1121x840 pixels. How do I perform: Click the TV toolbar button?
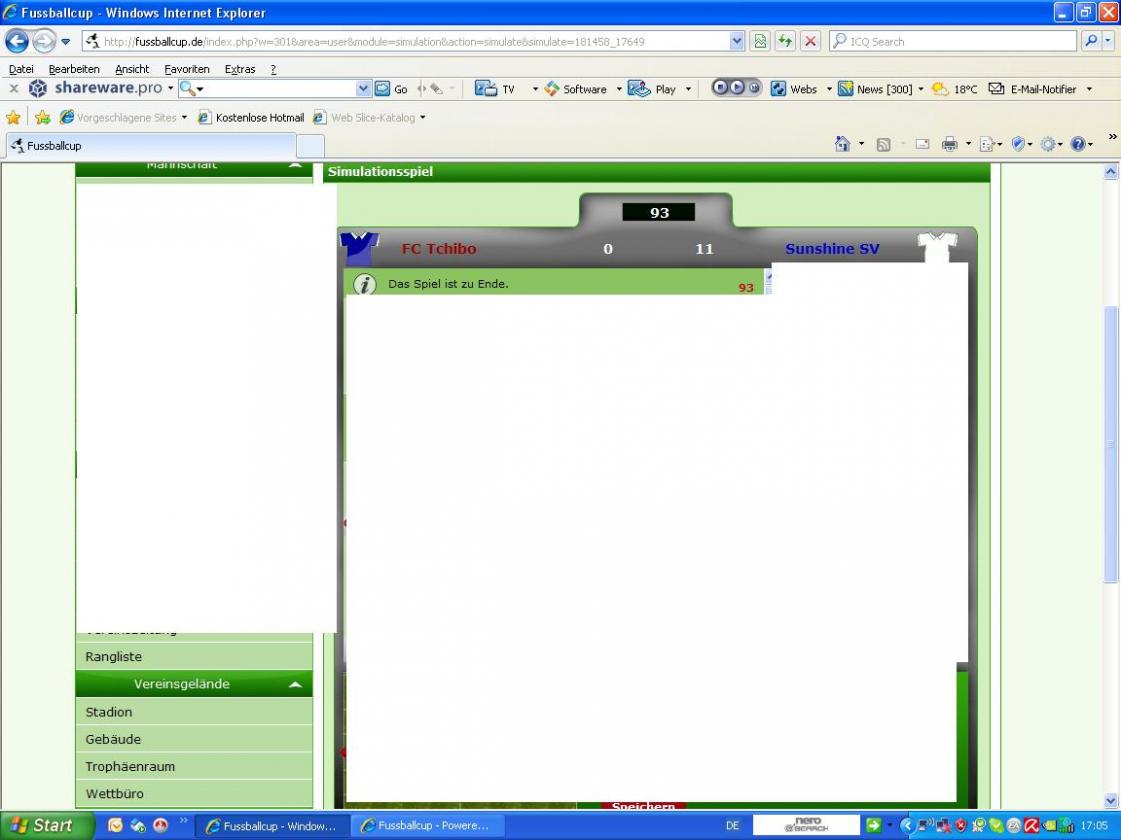click(x=497, y=89)
